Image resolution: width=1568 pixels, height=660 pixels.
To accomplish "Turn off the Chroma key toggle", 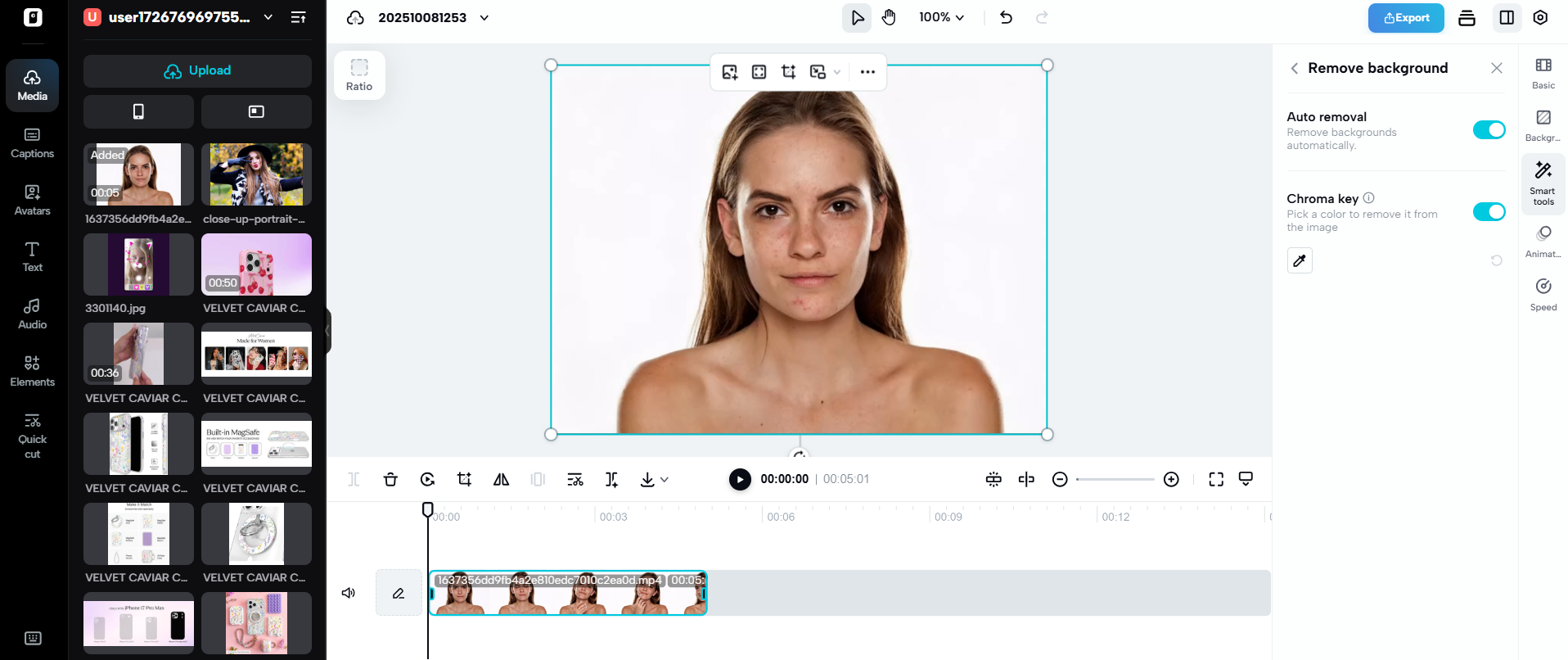I will click(x=1488, y=212).
